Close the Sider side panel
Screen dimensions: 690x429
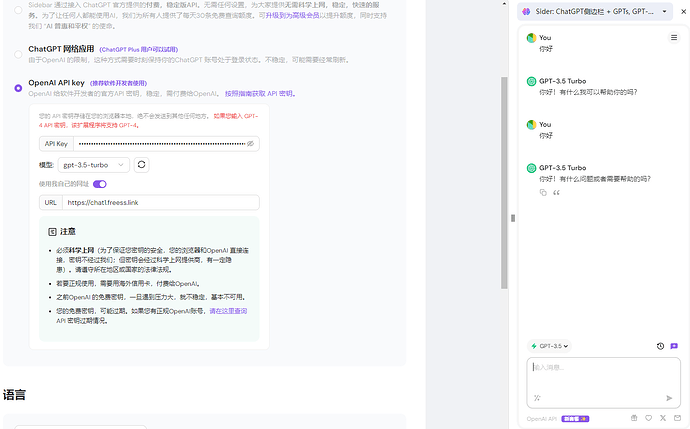(x=683, y=12)
